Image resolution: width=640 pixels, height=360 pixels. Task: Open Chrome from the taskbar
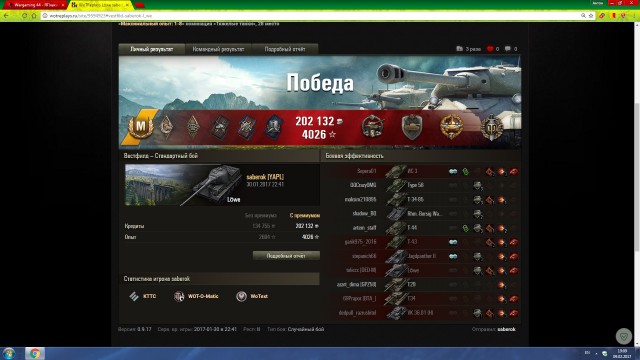click(x=35, y=353)
